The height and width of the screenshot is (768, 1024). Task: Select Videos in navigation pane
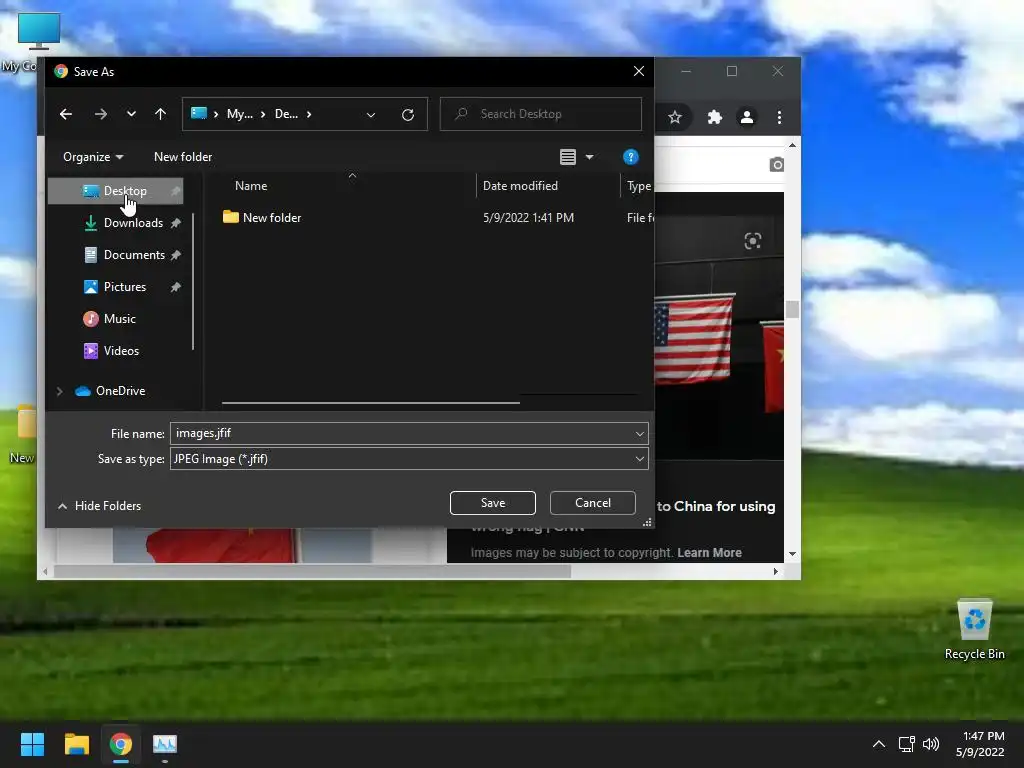click(112, 351)
